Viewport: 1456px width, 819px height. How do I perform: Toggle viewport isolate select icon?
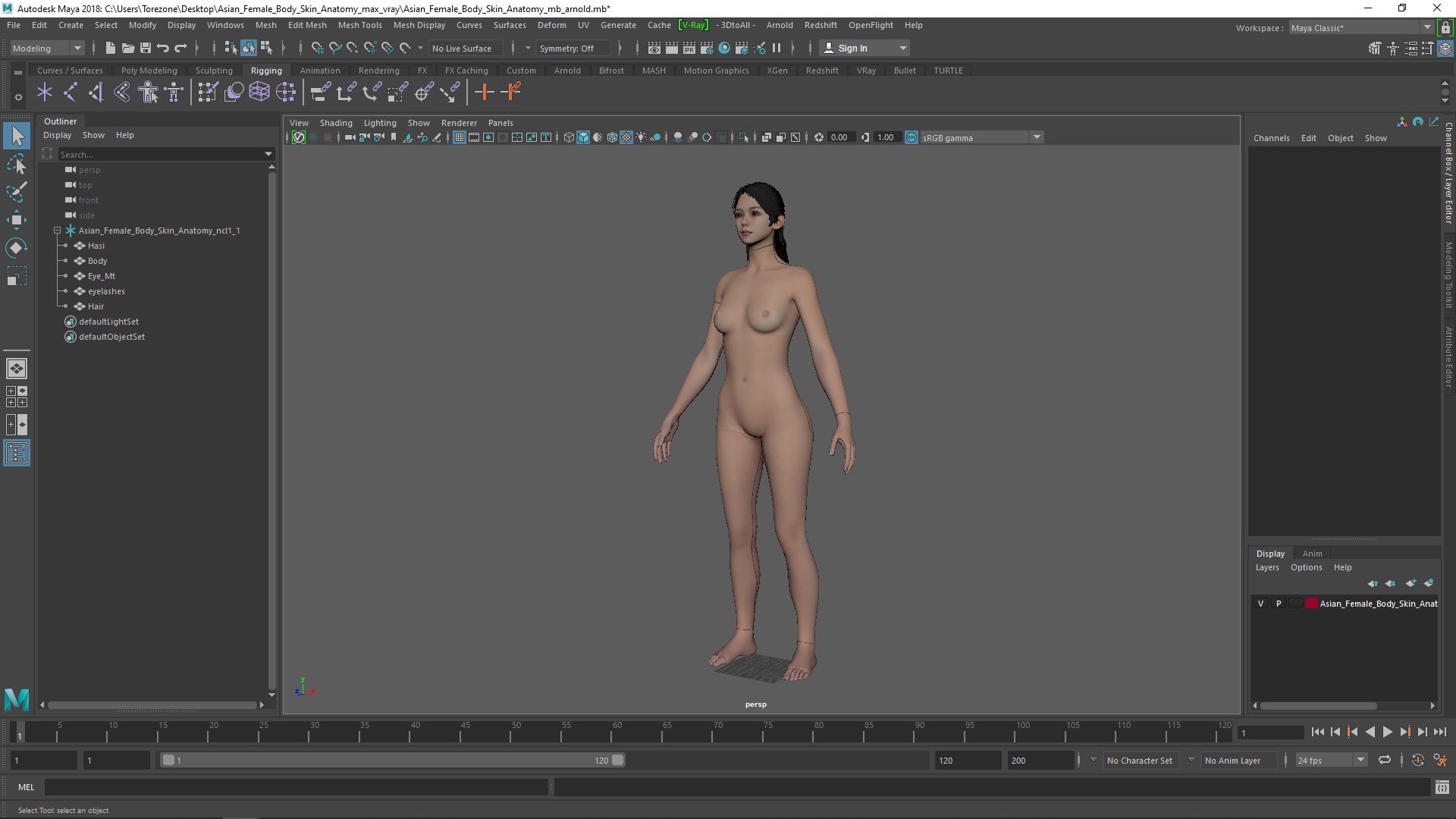pyautogui.click(x=744, y=137)
